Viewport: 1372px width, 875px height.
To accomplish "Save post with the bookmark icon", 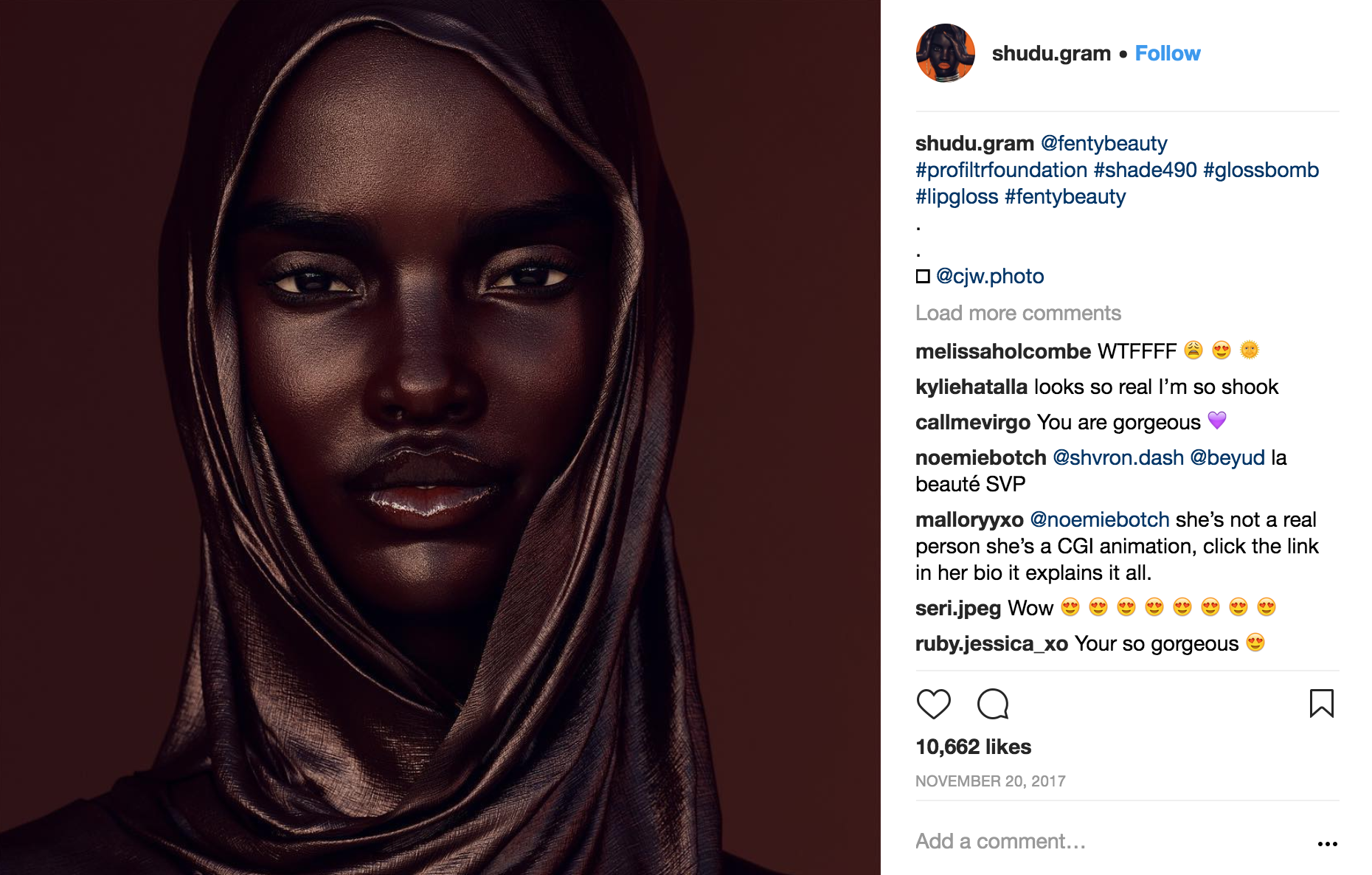I will pos(1321,703).
